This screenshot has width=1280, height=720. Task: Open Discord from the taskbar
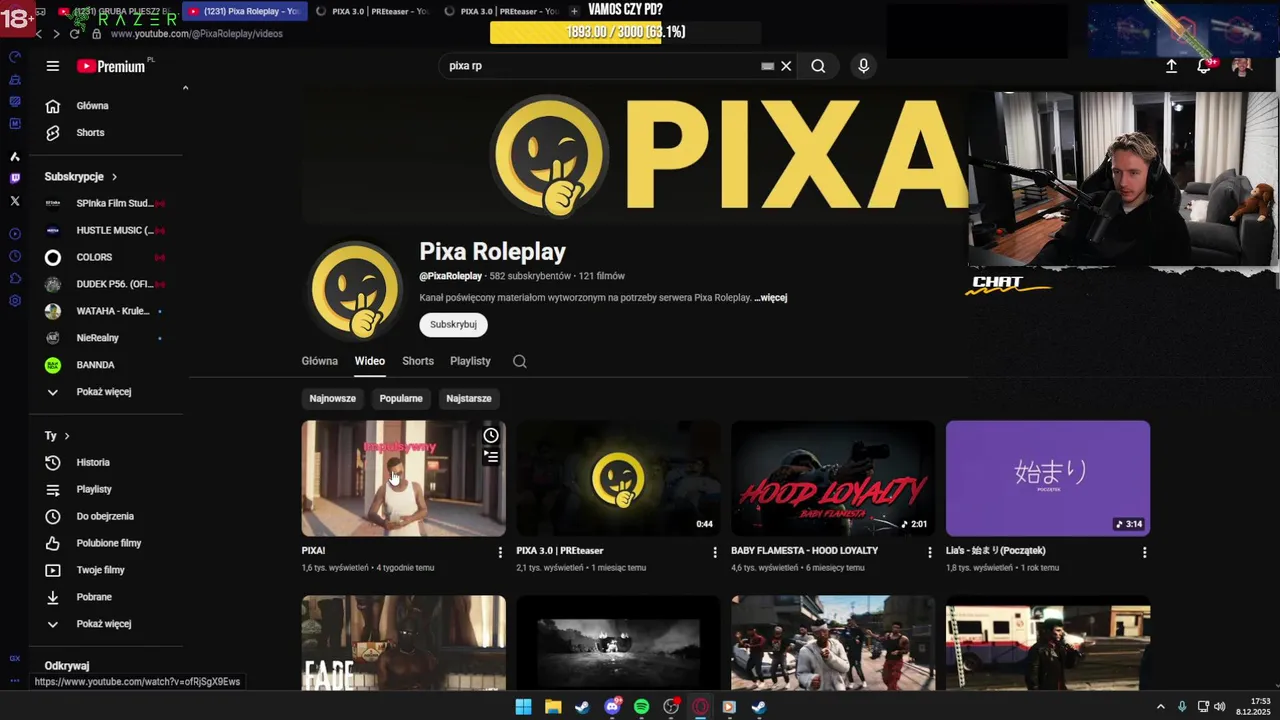[x=612, y=707]
